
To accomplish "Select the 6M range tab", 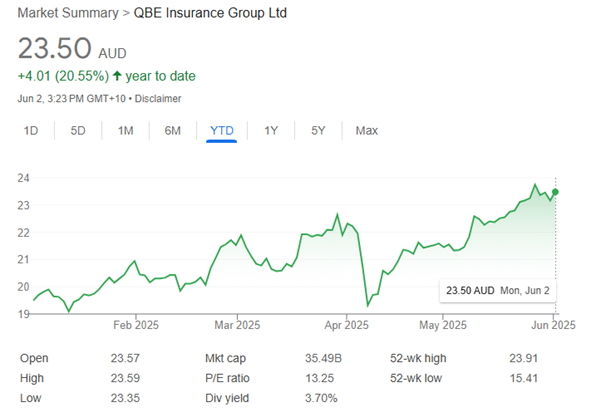I will click(x=173, y=131).
